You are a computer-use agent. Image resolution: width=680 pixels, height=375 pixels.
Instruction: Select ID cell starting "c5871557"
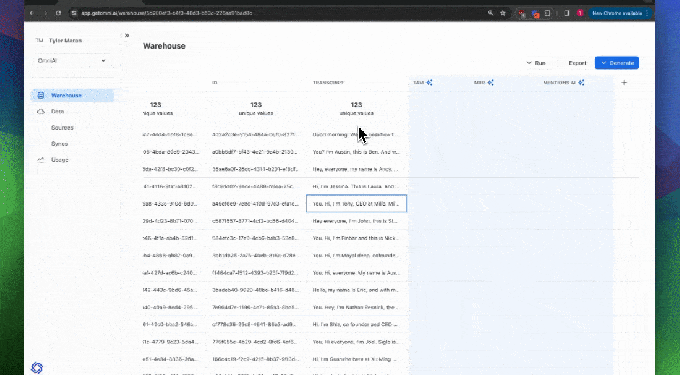(256, 221)
